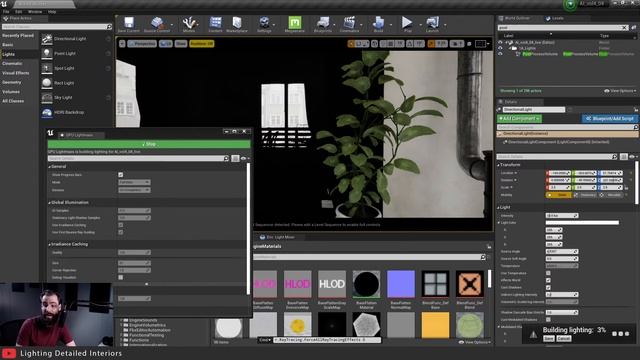Click the green Stop button in GPU Lightmass
640x360 pixels.
[149, 144]
